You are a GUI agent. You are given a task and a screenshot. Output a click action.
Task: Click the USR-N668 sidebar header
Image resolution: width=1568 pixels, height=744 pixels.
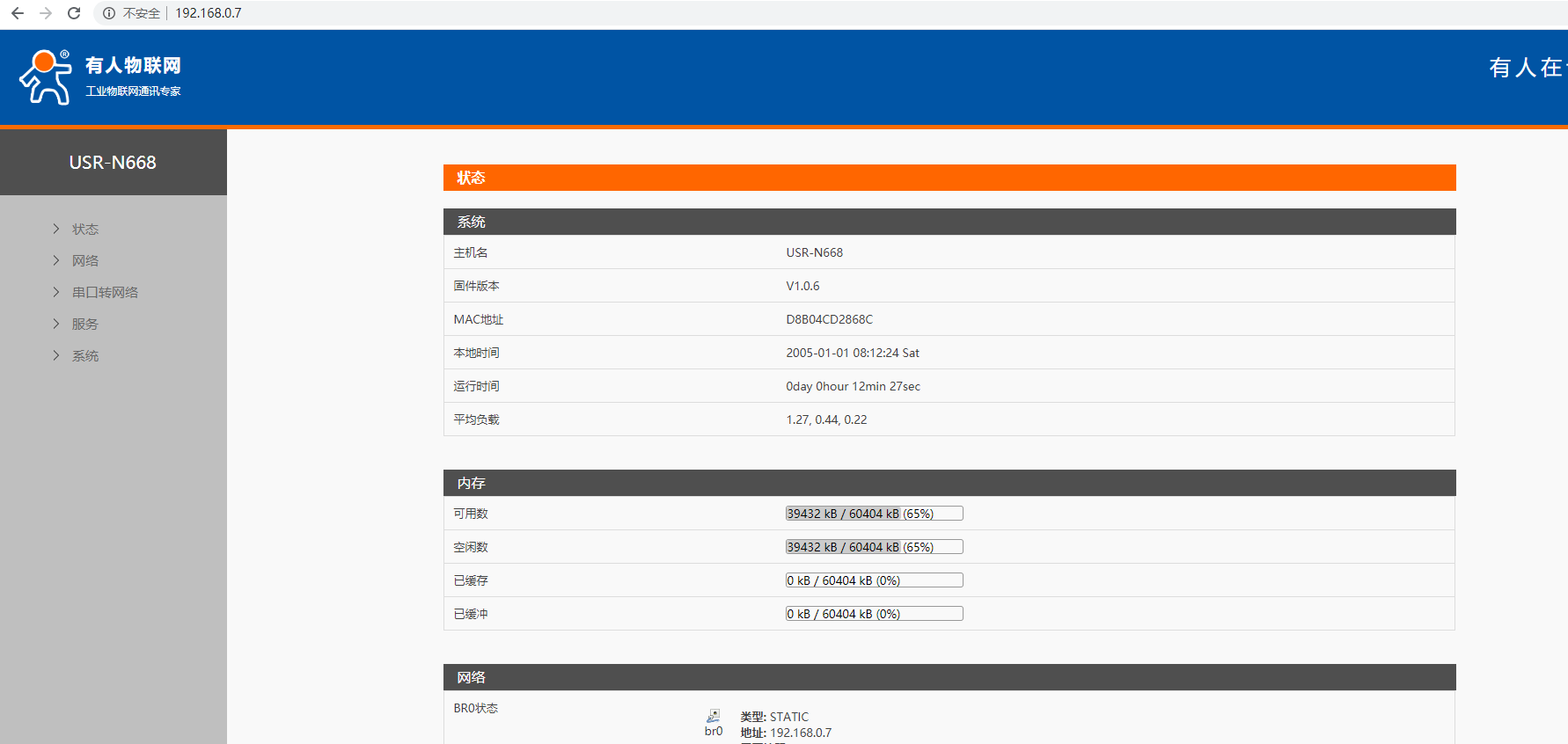click(113, 163)
